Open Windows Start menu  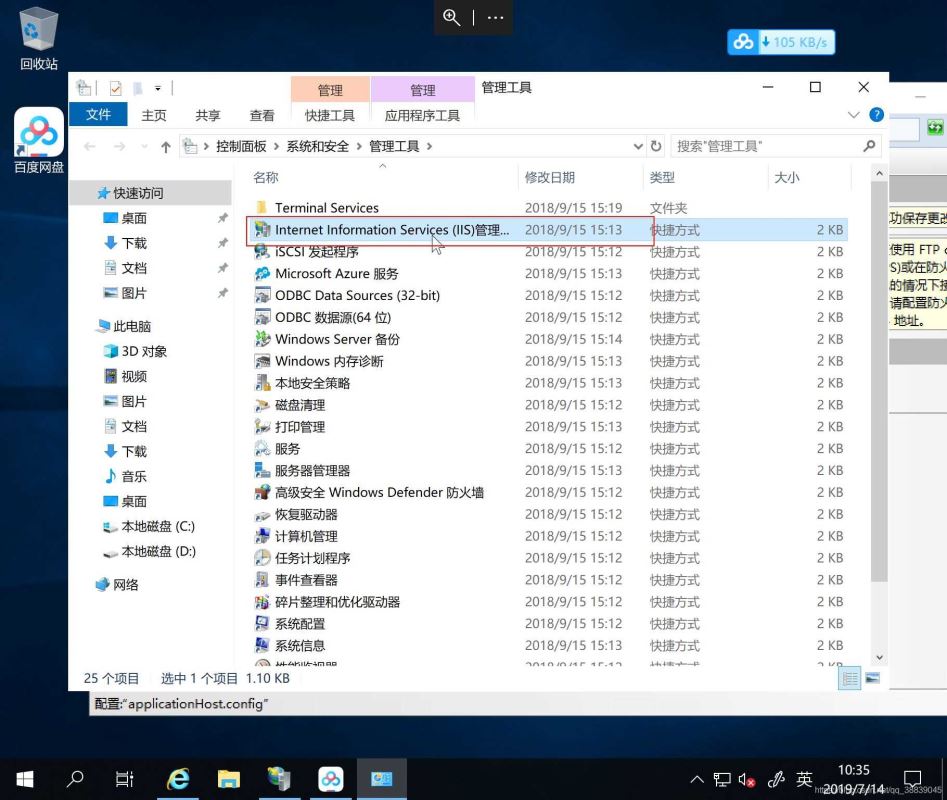(x=24, y=779)
